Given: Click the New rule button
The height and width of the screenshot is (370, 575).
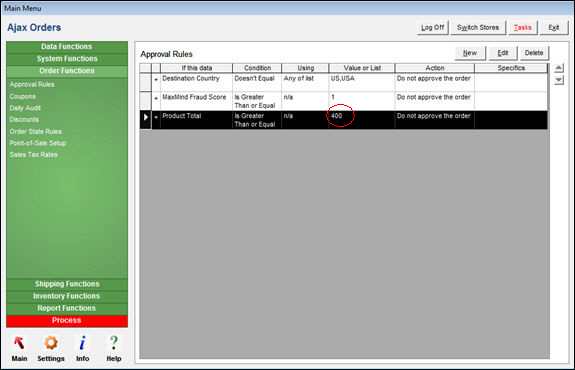Looking at the screenshot, I should click(x=470, y=53).
